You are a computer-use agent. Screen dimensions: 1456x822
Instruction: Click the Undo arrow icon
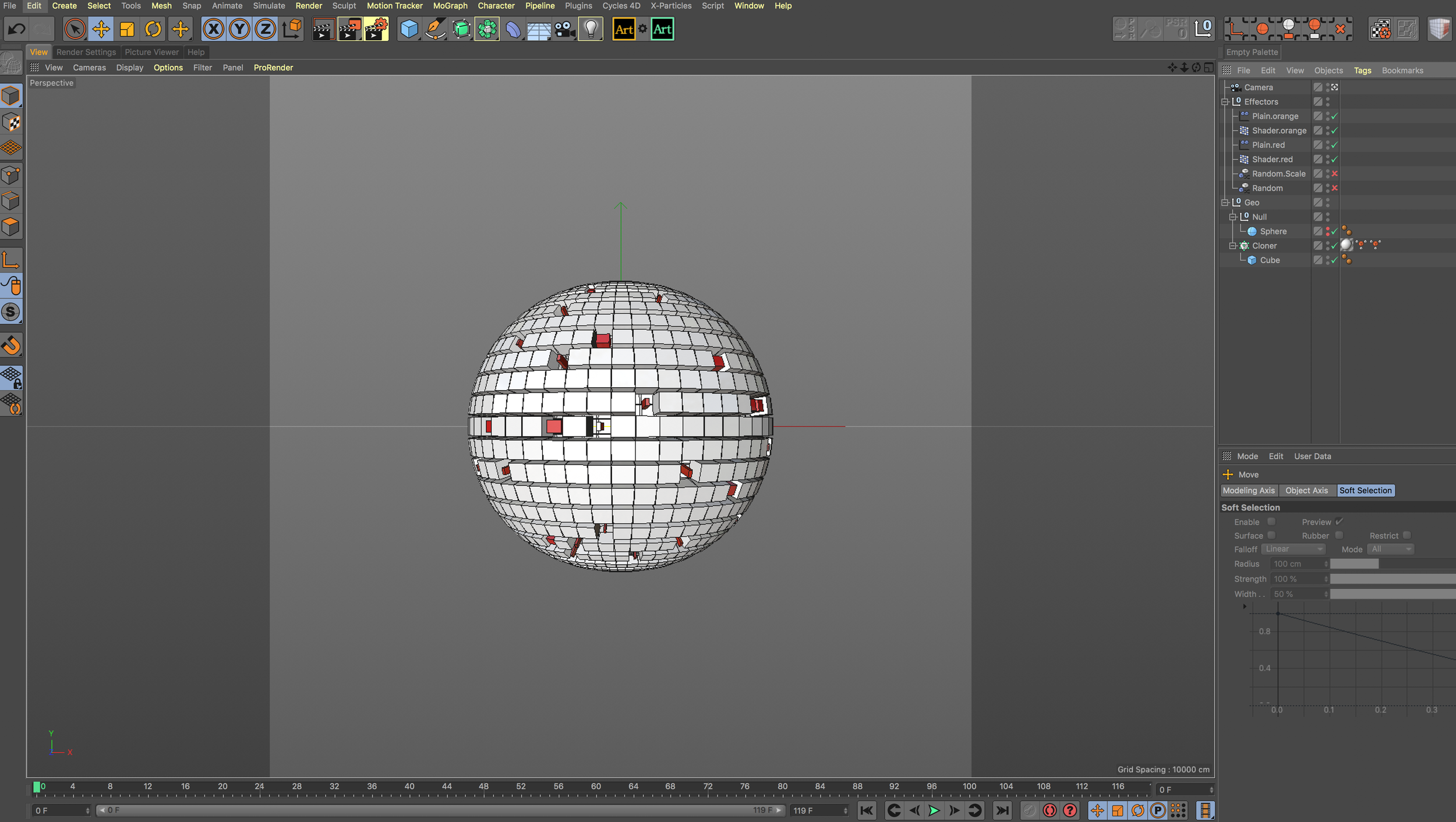point(17,29)
